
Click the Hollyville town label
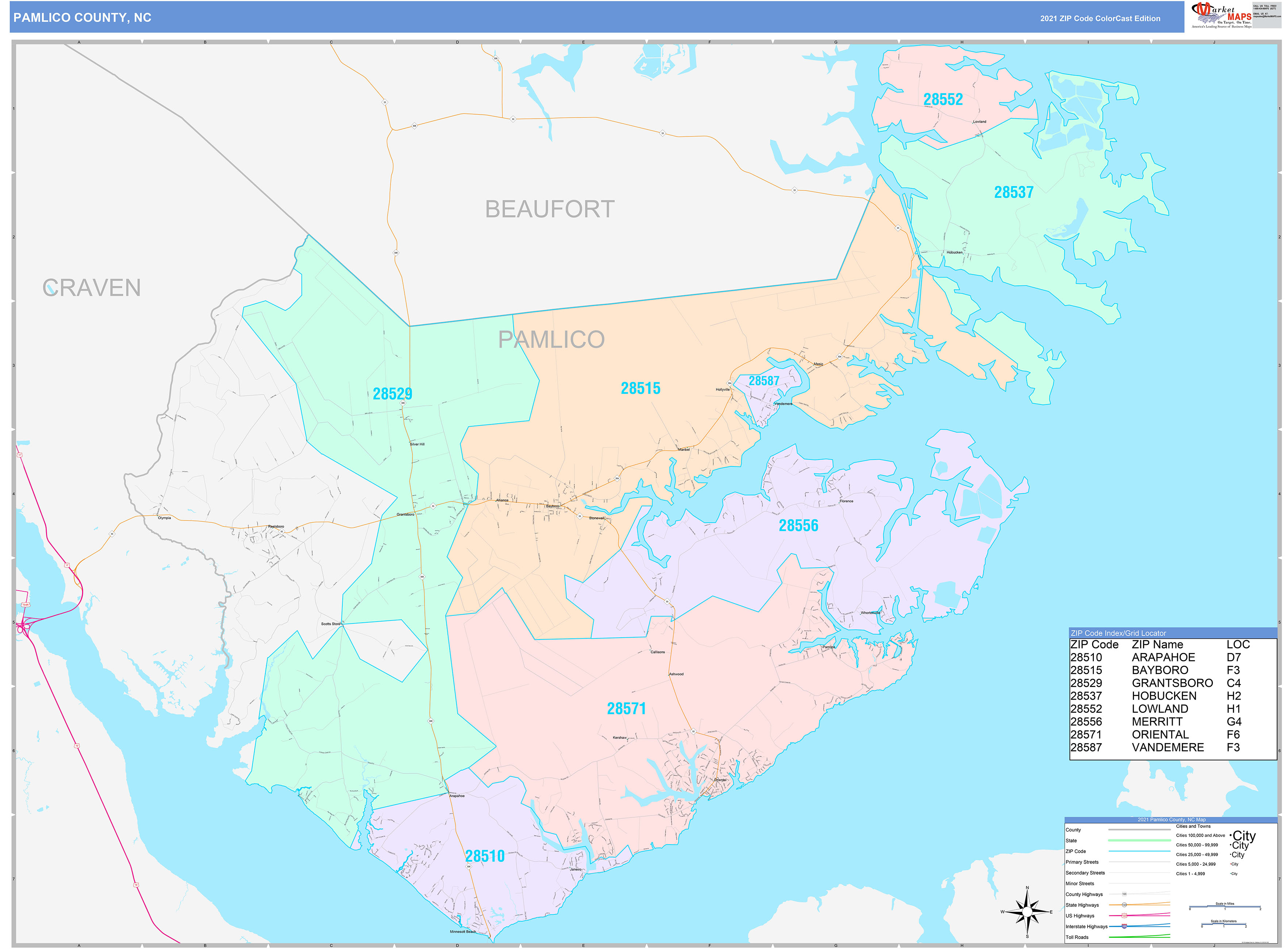723,389
